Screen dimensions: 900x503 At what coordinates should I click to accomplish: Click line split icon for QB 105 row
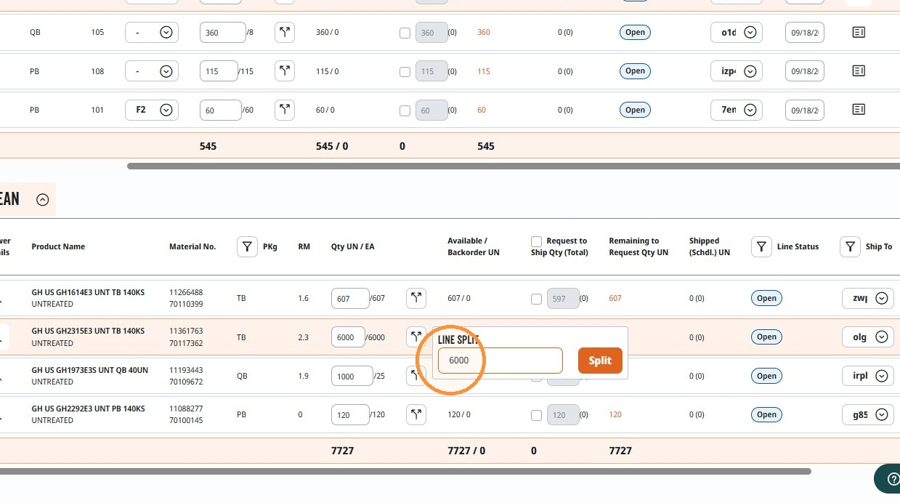pos(285,32)
